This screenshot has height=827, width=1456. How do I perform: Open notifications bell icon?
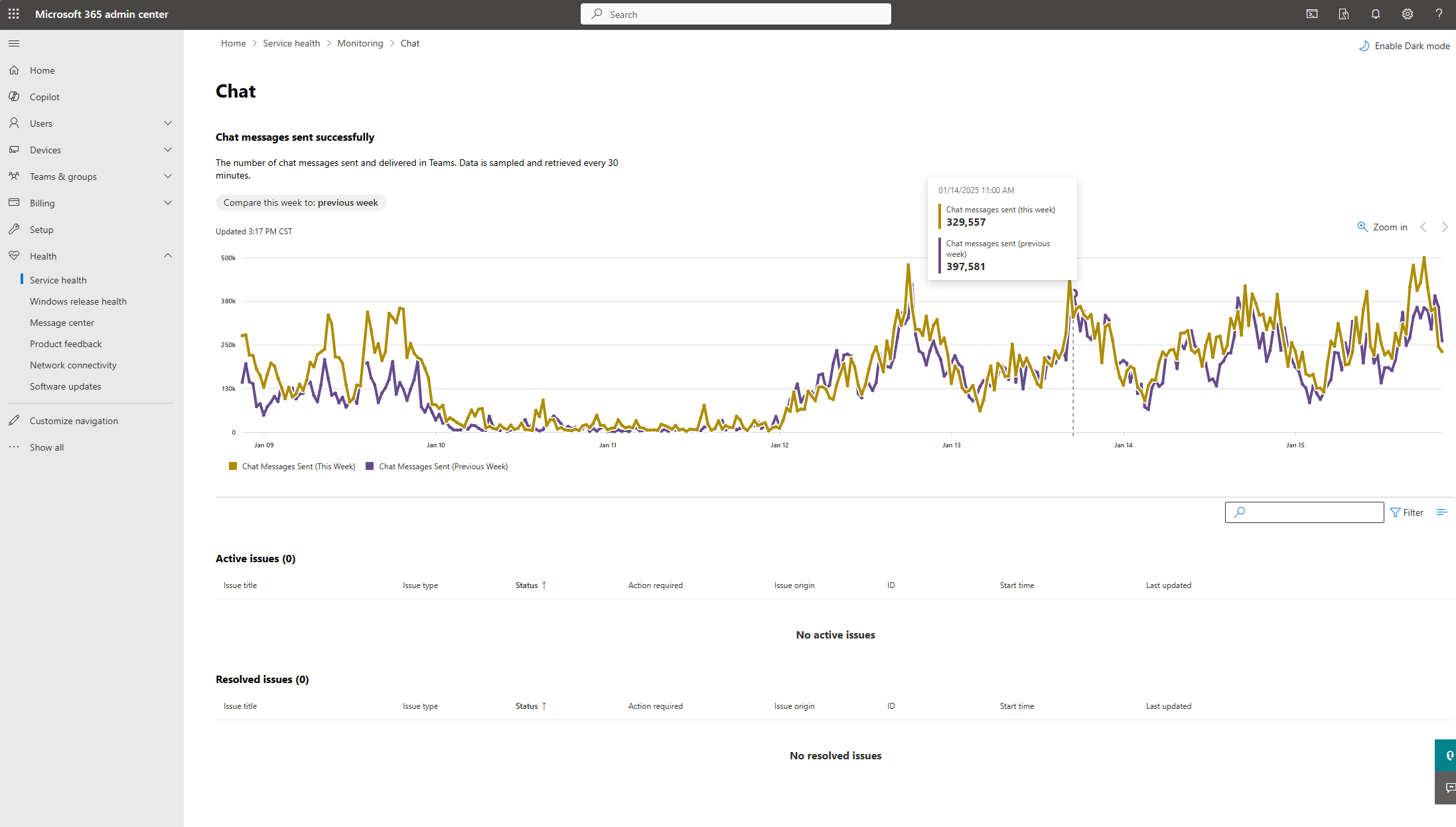pyautogui.click(x=1376, y=14)
